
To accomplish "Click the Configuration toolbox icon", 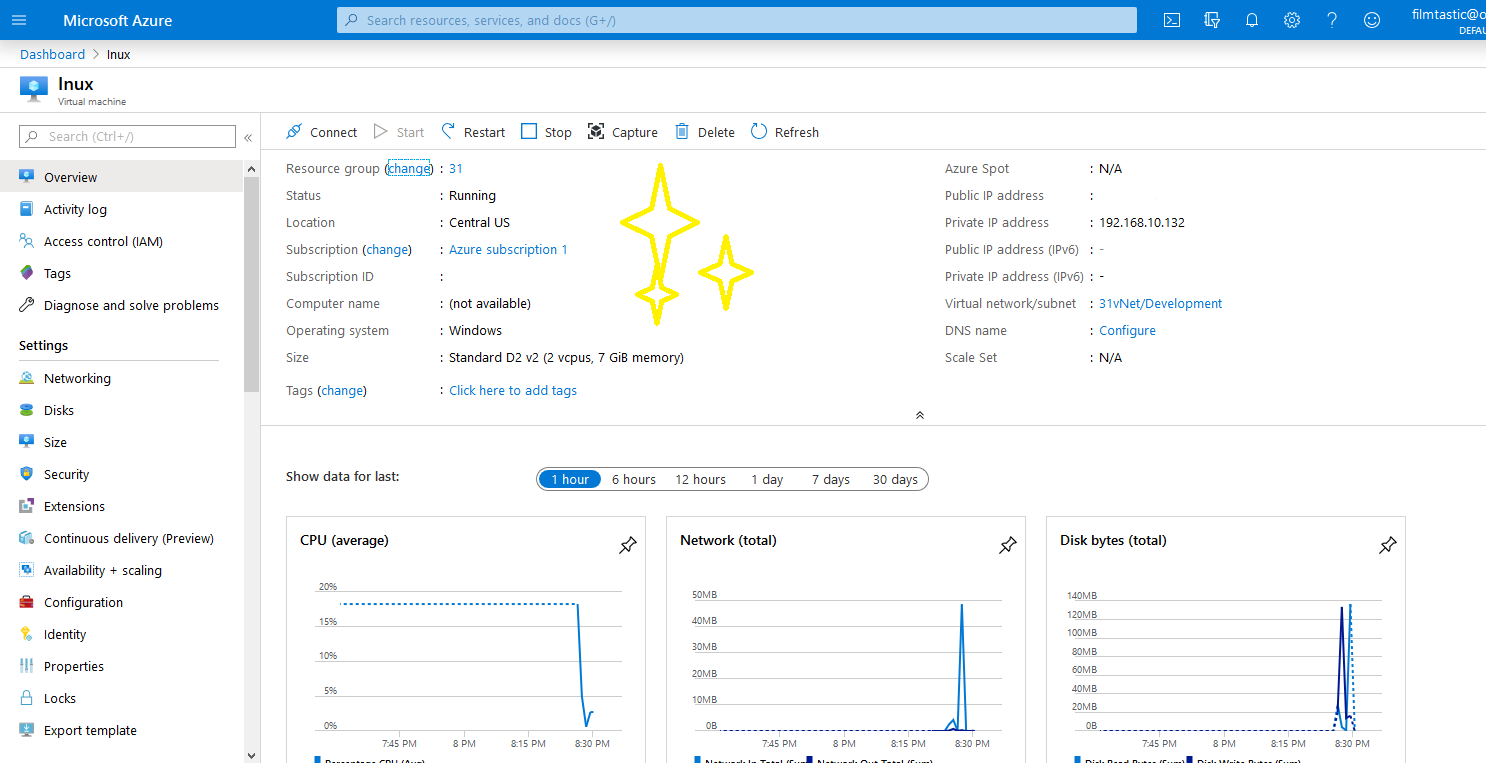I will 27,602.
